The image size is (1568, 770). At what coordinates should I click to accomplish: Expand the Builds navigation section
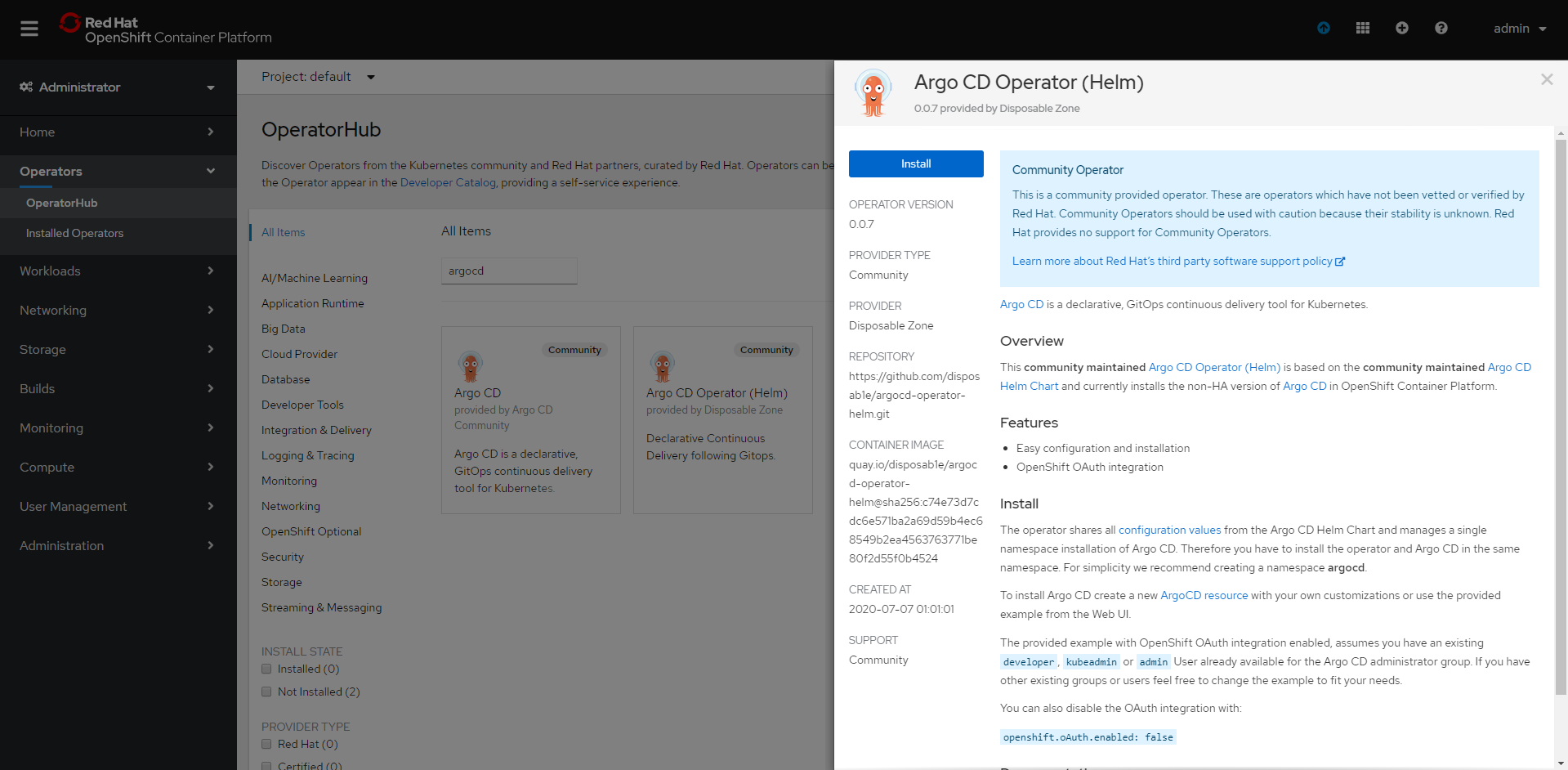pos(118,388)
